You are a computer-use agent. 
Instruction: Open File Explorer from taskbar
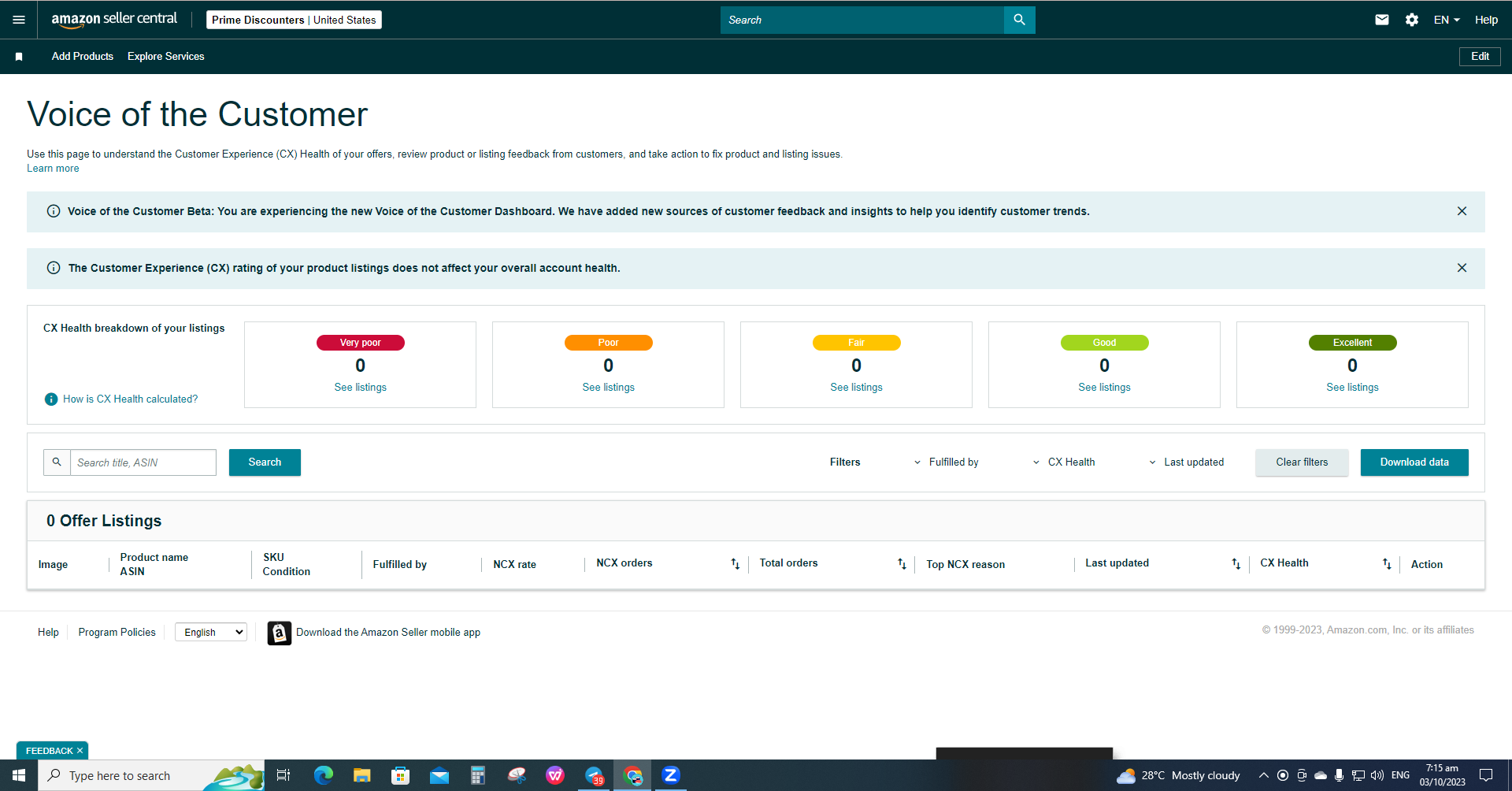click(x=361, y=775)
